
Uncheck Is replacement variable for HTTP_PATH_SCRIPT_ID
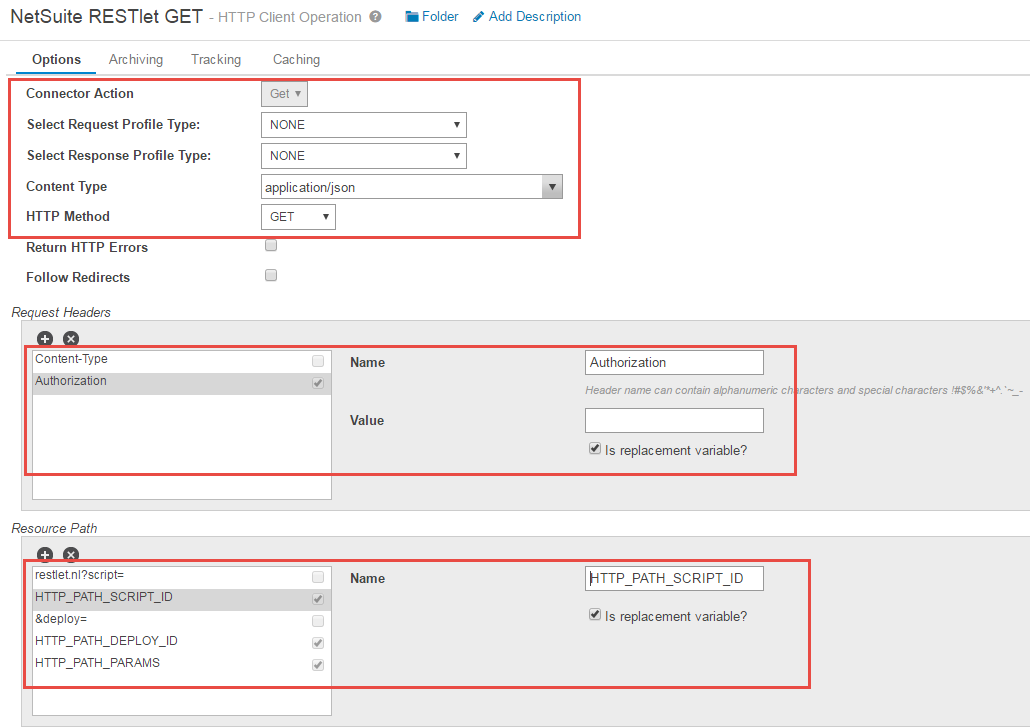coord(595,614)
